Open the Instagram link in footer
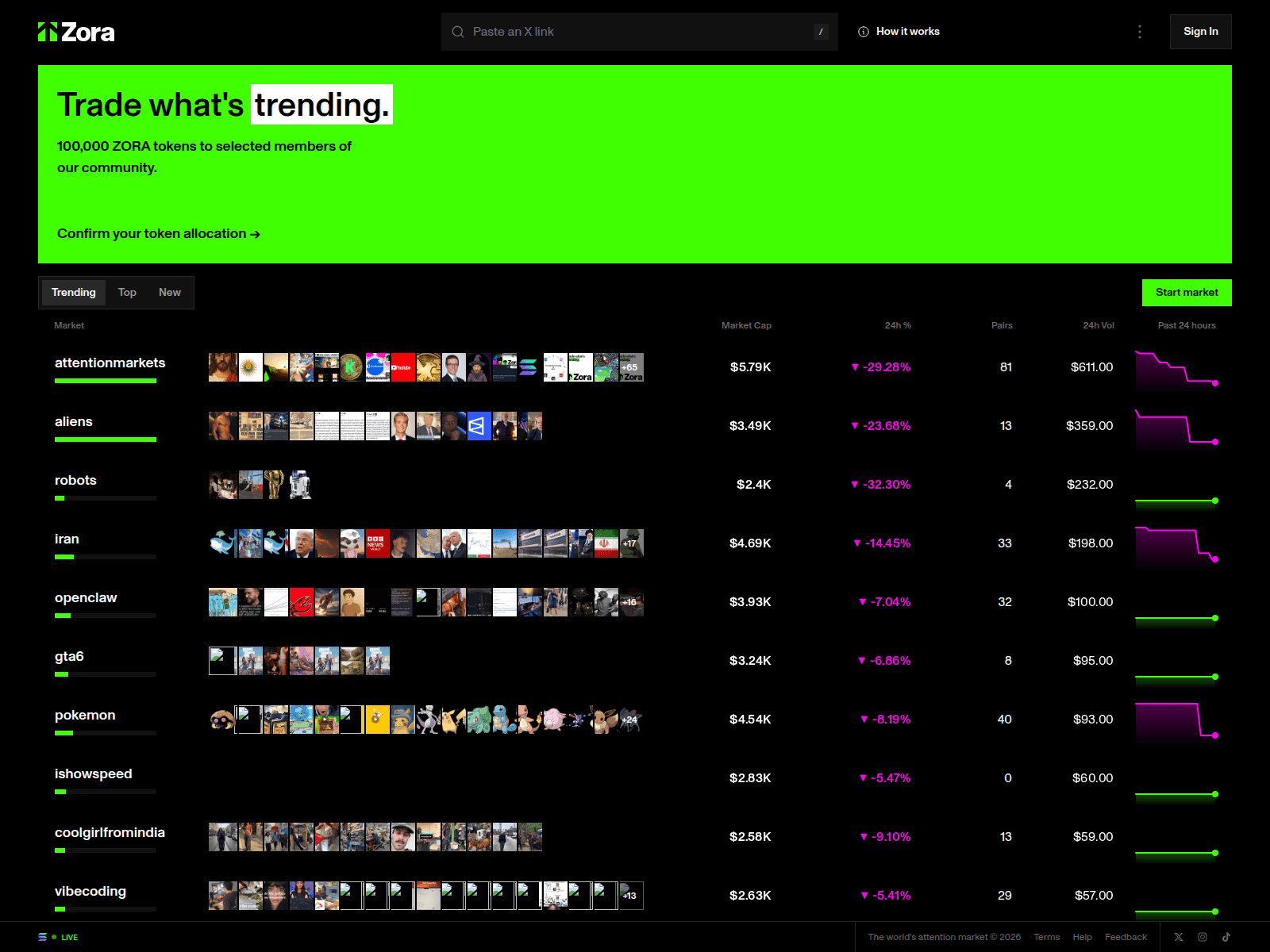This screenshot has width=1270, height=952. pyautogui.click(x=1203, y=937)
